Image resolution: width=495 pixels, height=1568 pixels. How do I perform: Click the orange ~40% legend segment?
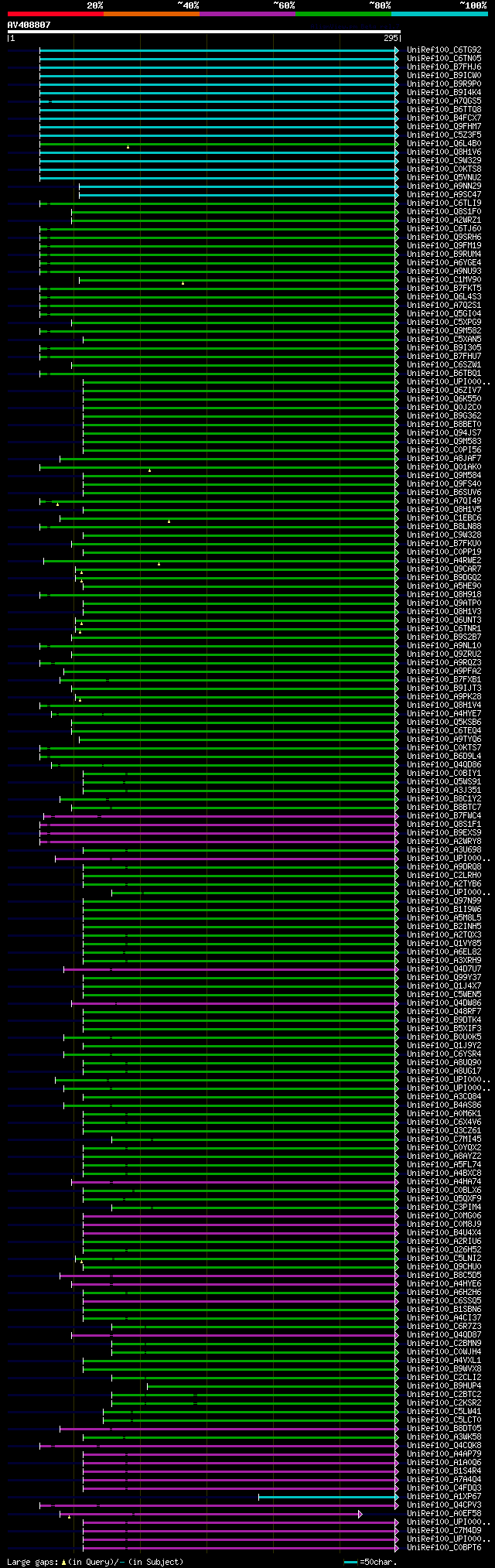pos(151,14)
